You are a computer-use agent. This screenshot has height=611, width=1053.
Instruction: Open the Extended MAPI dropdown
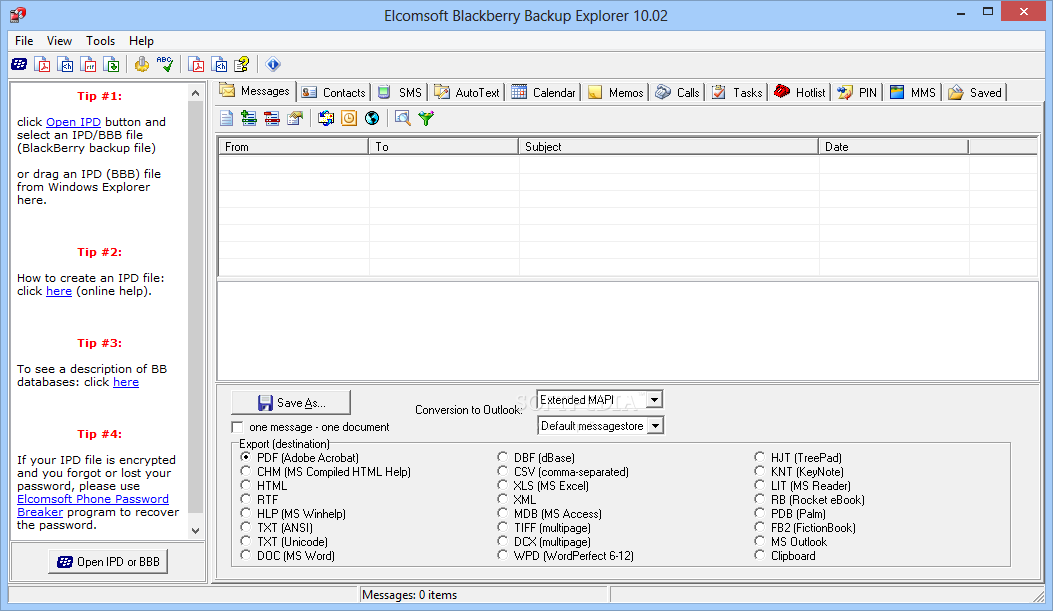655,400
